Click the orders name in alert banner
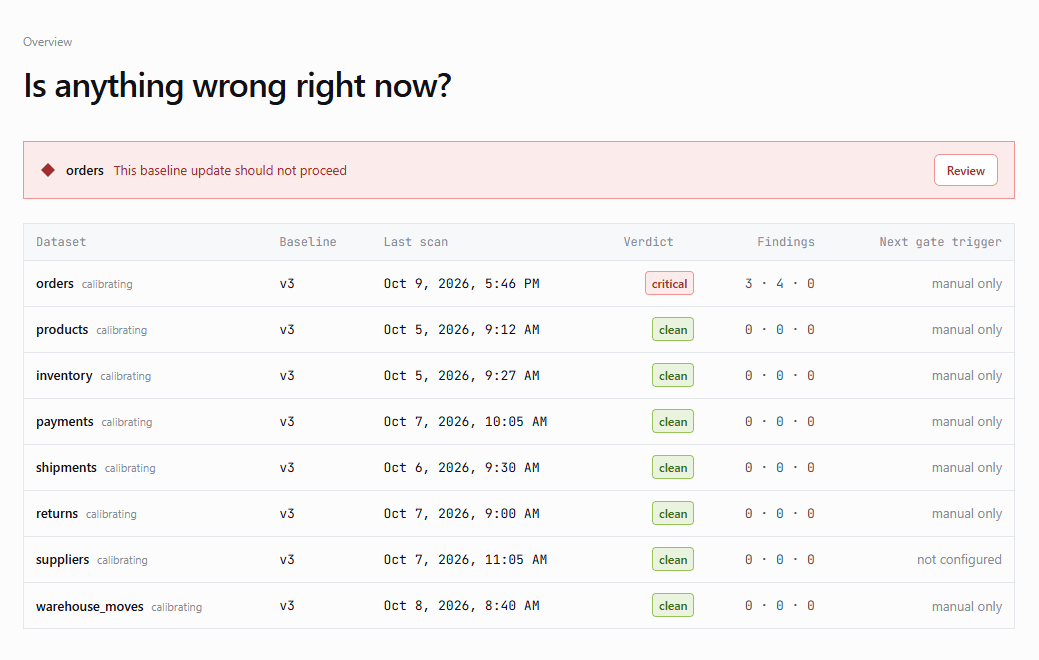This screenshot has width=1039, height=660. click(85, 170)
